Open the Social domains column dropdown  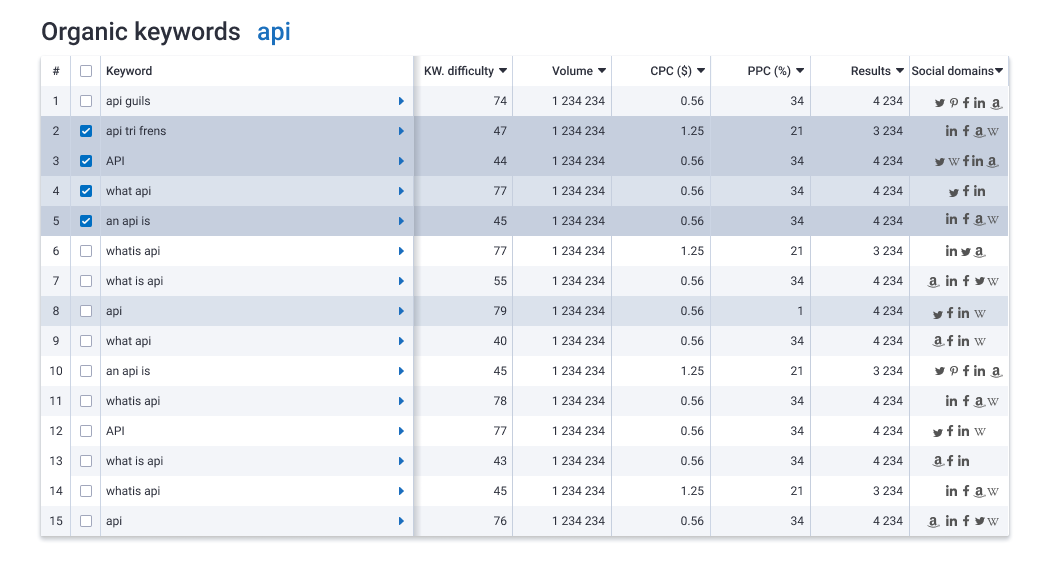1000,71
